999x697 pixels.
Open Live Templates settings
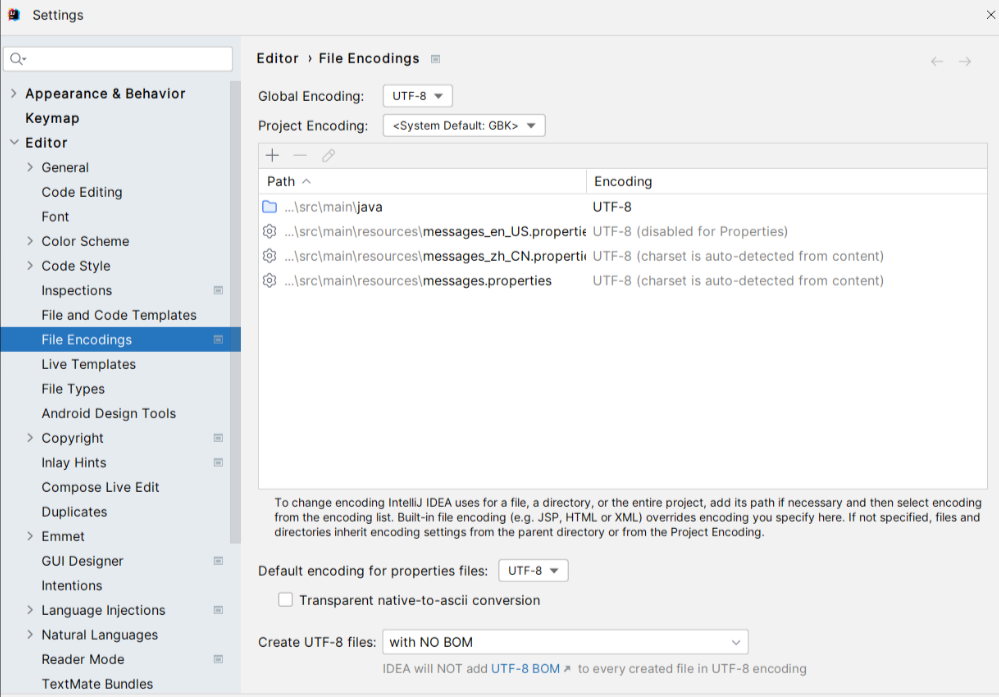click(x=89, y=364)
